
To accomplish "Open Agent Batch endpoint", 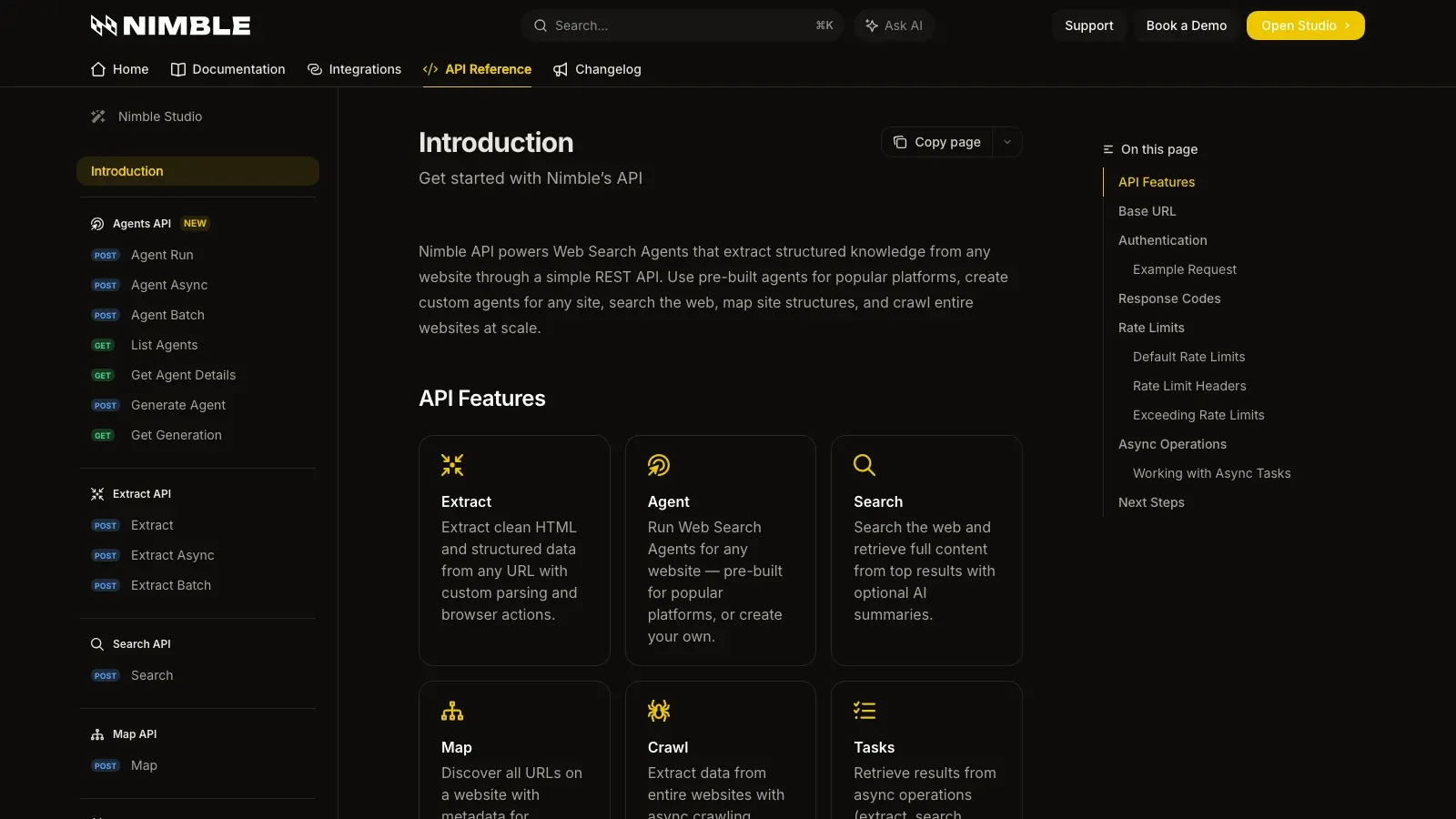I will coord(197,315).
